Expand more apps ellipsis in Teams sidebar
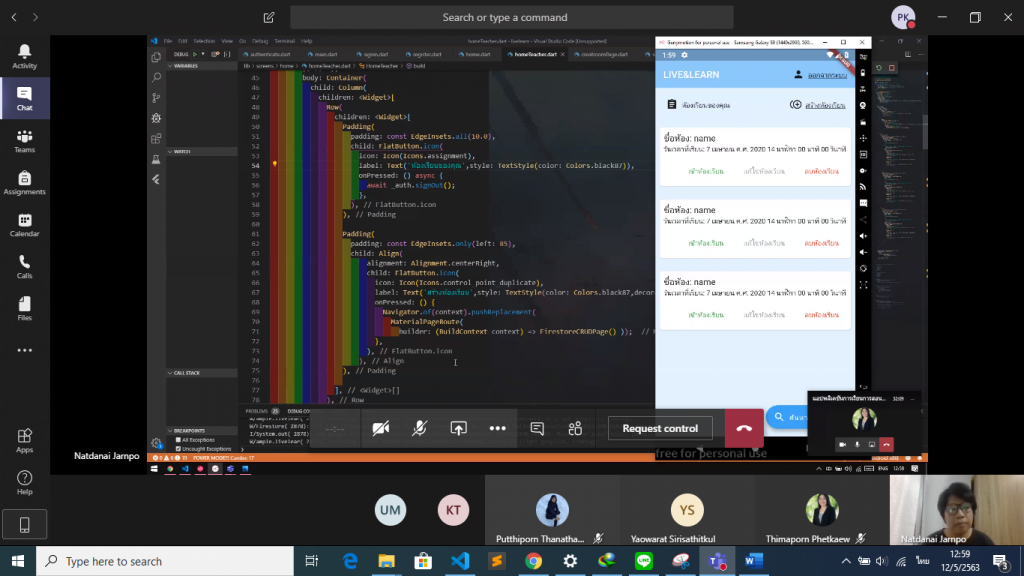 [24, 350]
